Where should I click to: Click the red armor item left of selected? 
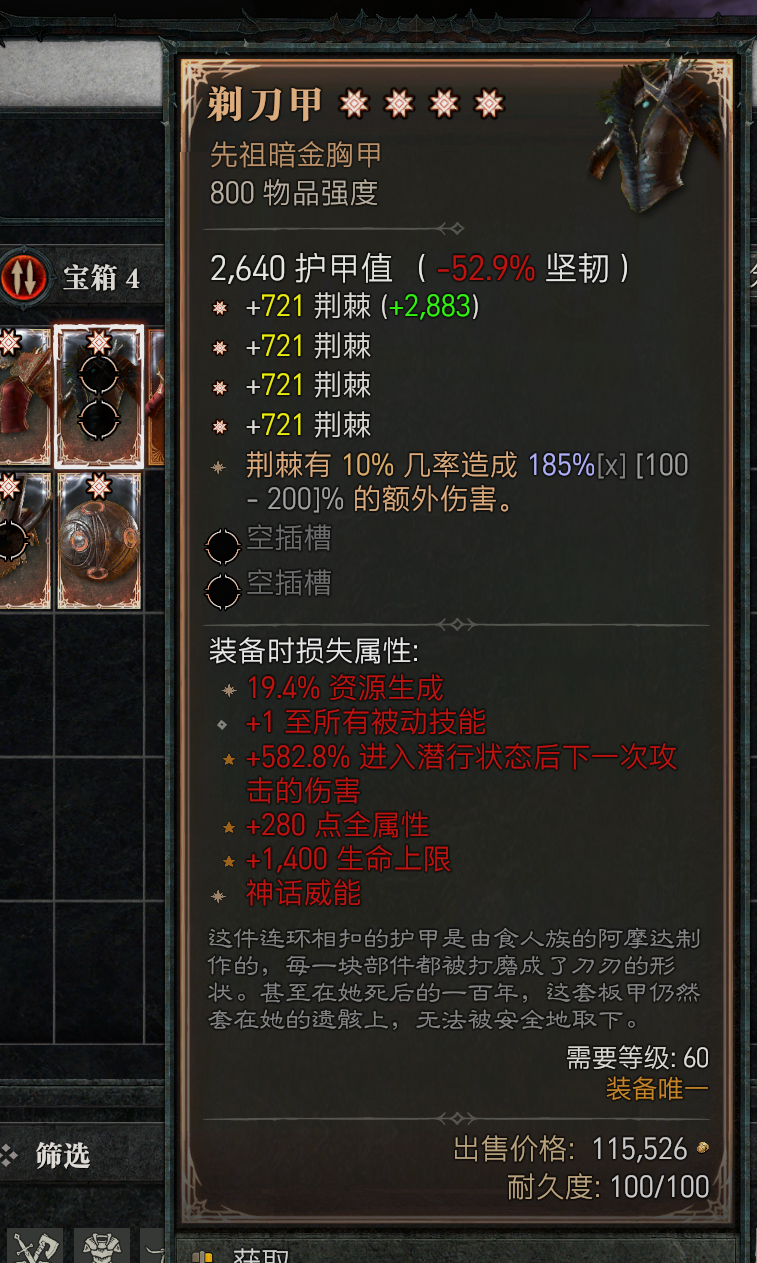click(24, 396)
